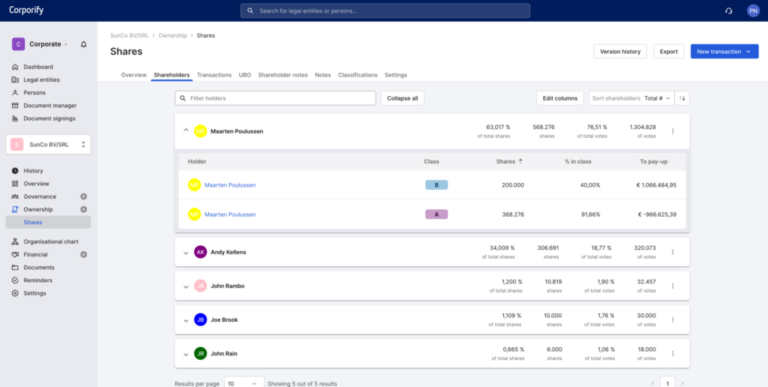Image resolution: width=768 pixels, height=387 pixels.
Task: Select the Shareholders tab
Action: coord(171,75)
